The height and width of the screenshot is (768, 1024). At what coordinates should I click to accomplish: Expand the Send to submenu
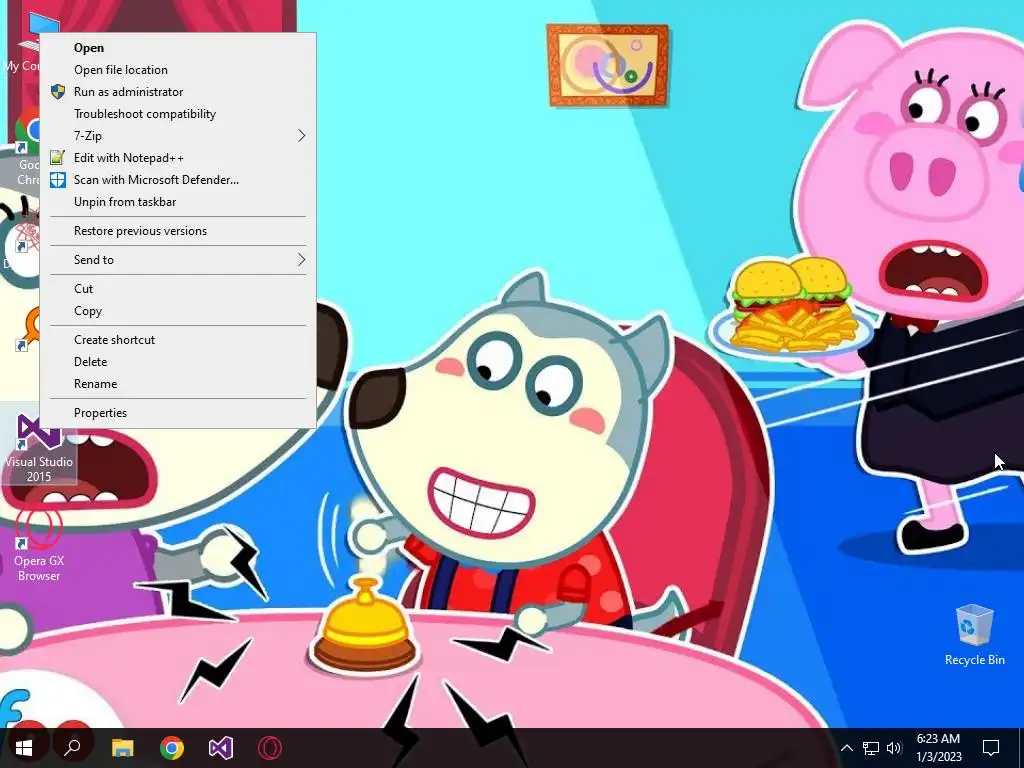point(178,260)
